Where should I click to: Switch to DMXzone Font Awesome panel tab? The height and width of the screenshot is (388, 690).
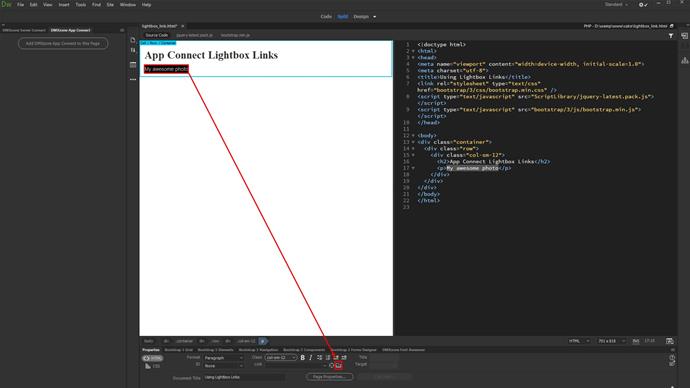tap(404, 350)
